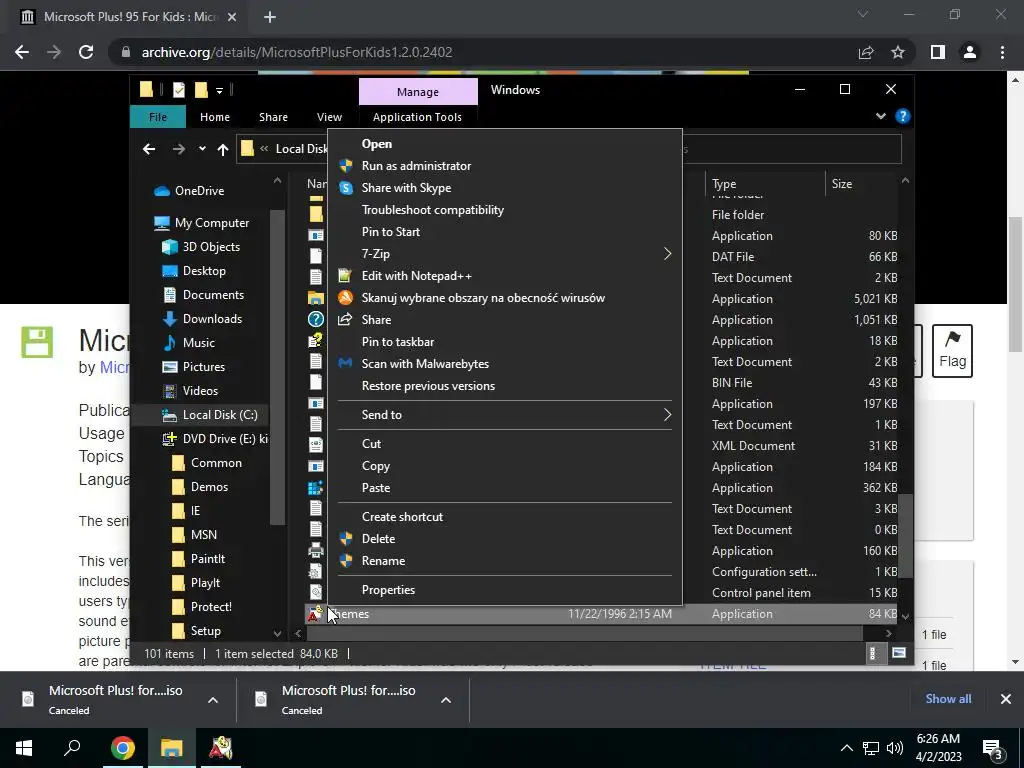Click the Flag button on archive page

pyautogui.click(x=952, y=351)
